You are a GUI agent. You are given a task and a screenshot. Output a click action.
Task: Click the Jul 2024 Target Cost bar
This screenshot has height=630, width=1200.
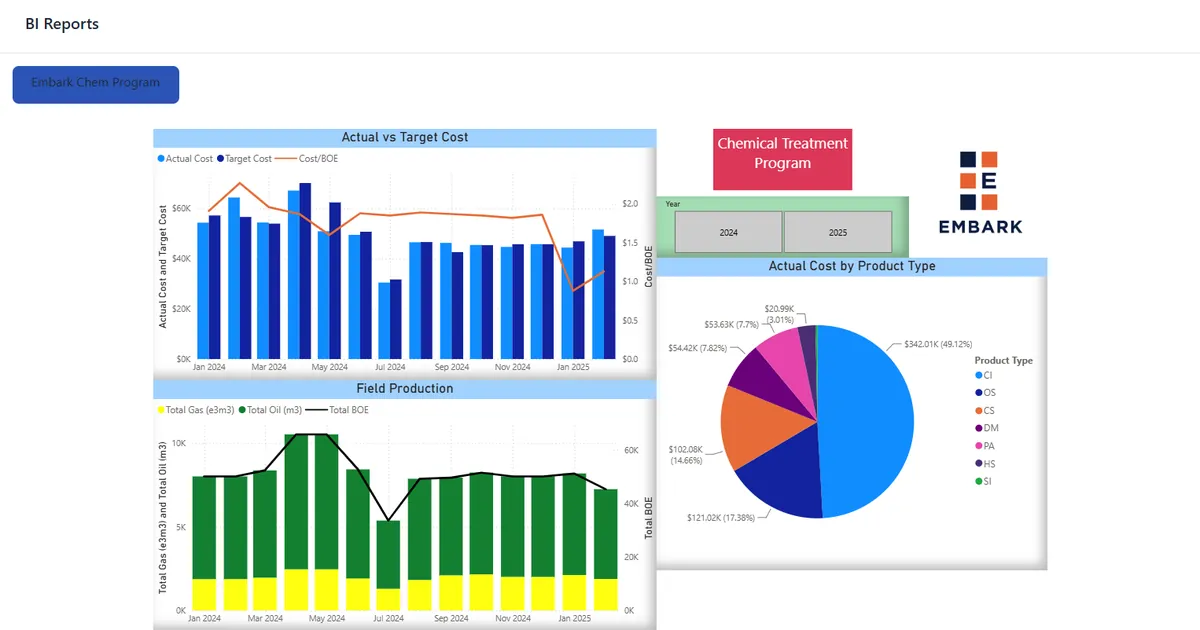pyautogui.click(x=396, y=318)
